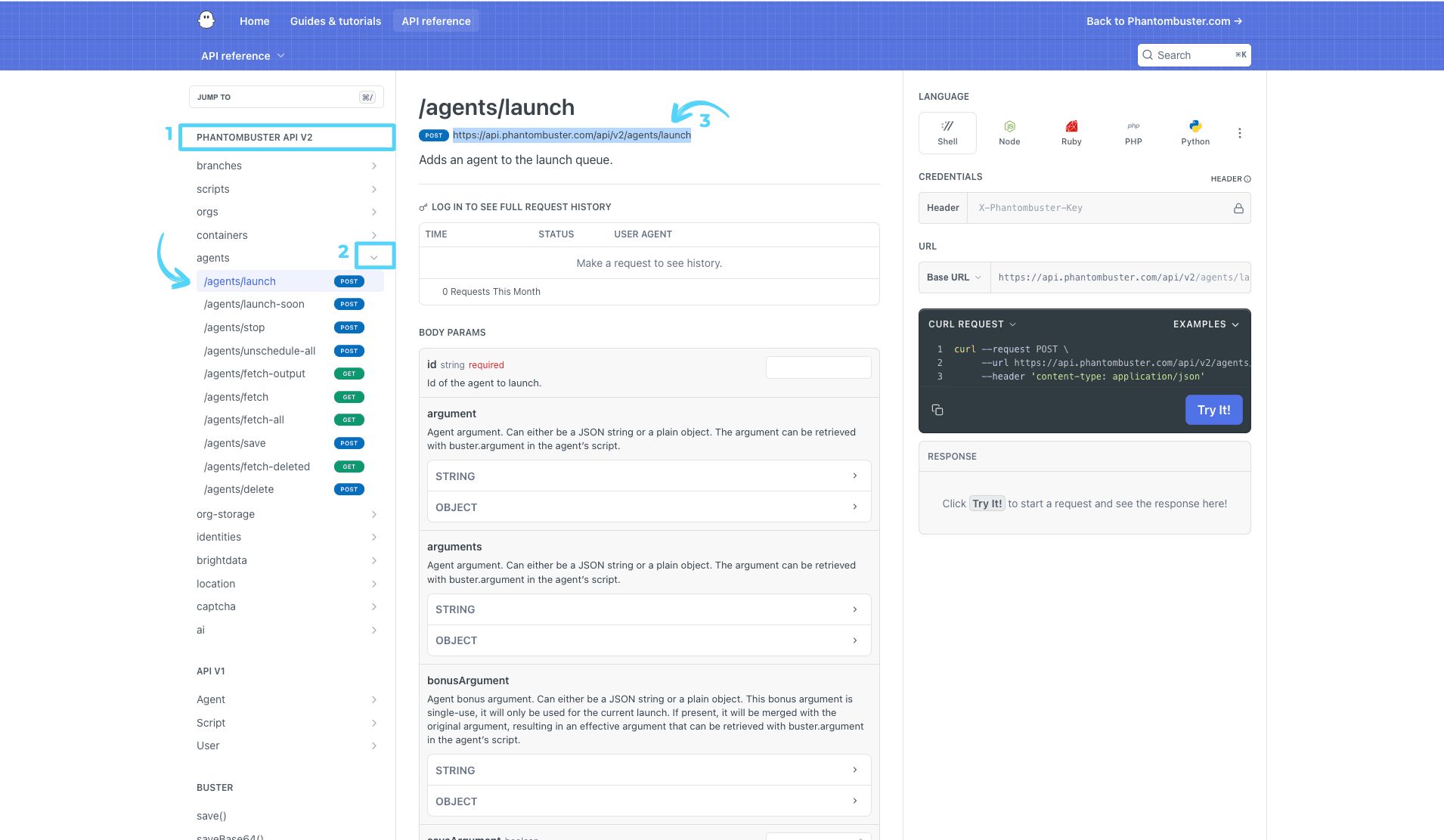Open the EXAMPLES dropdown

coord(1206,324)
